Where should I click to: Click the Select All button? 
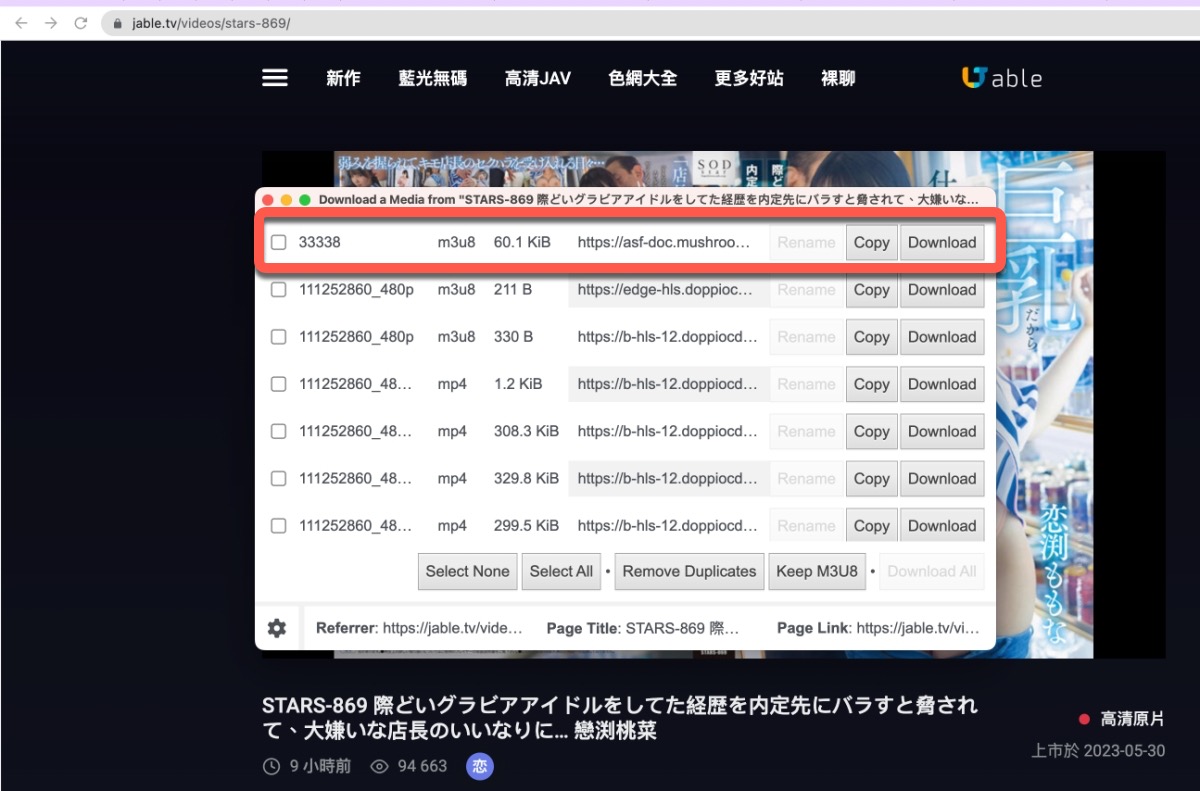(561, 571)
